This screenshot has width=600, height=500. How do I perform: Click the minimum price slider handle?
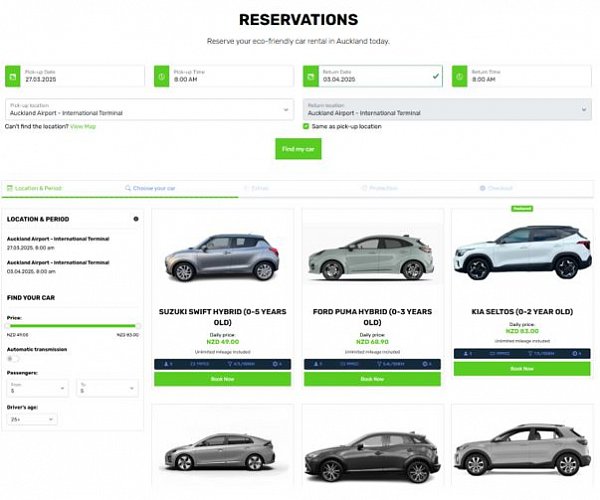(8, 326)
